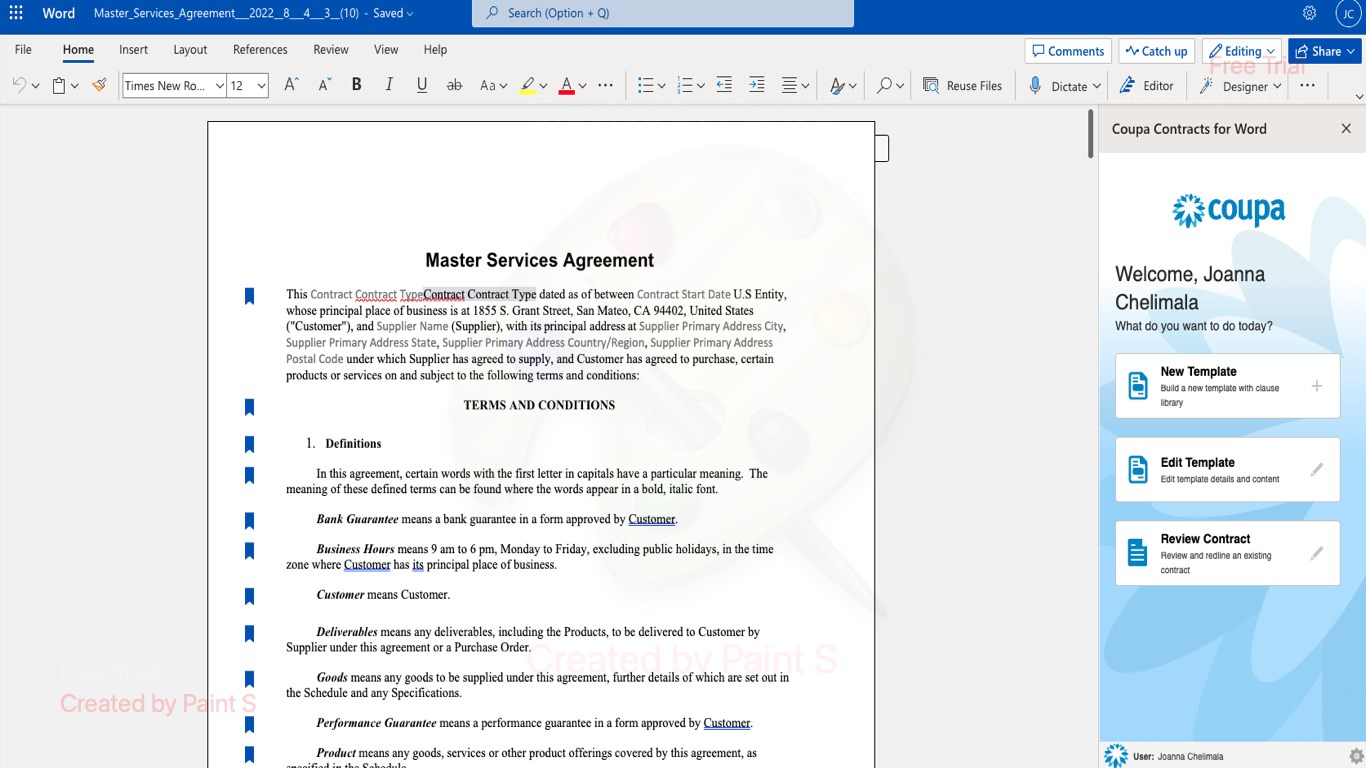Click the plus icon on New Template
The width and height of the screenshot is (1366, 768).
tap(1317, 386)
